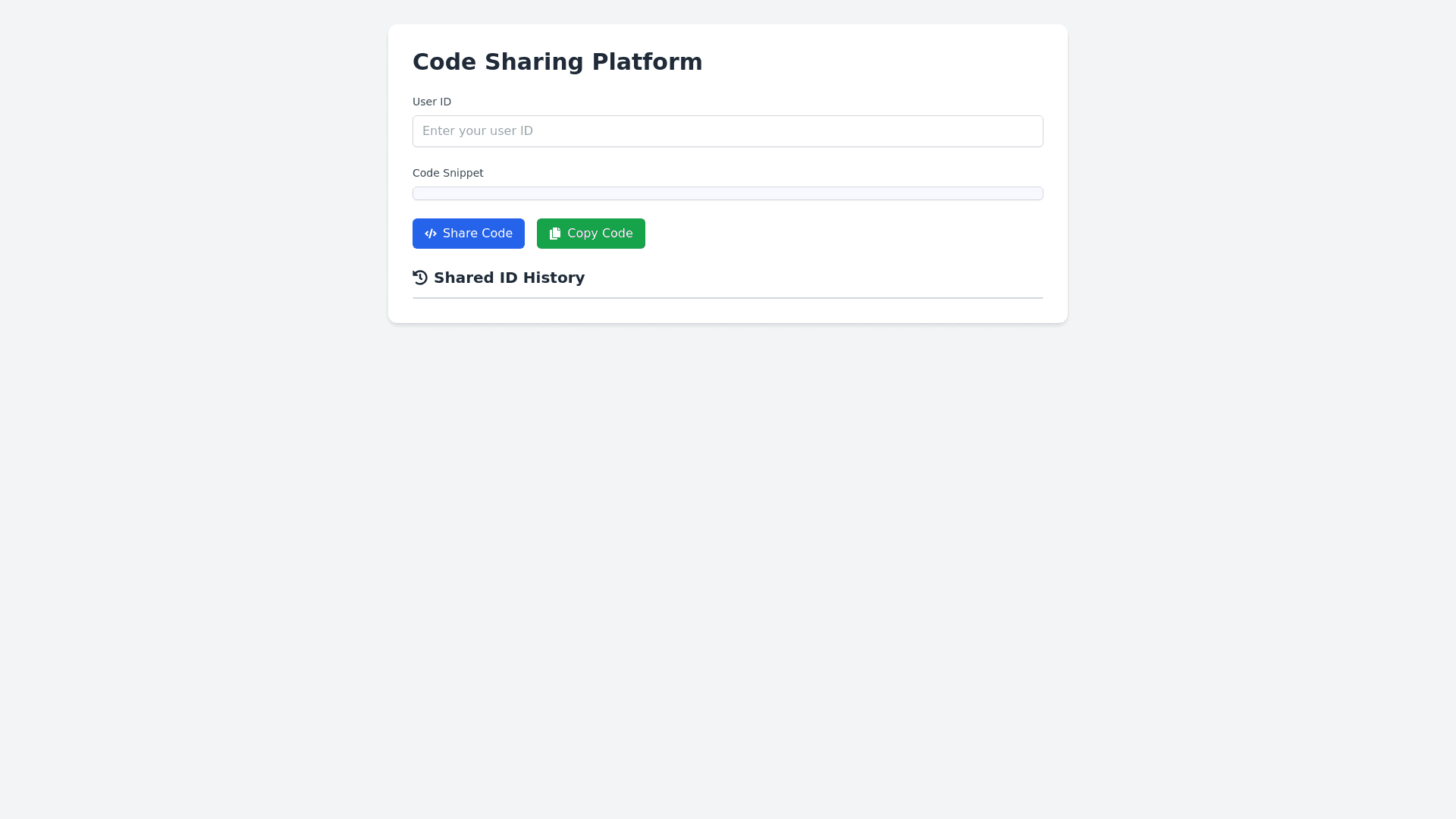
Task: Click the Shared ID History heading text
Action: pos(509,278)
